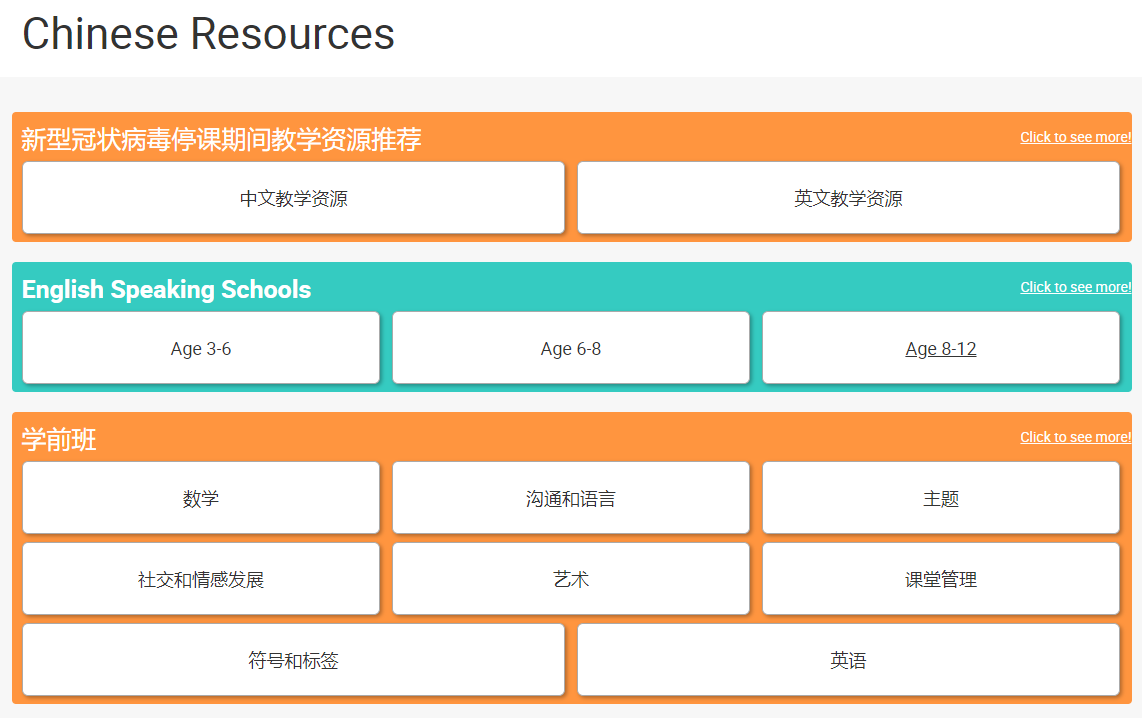The width and height of the screenshot is (1142, 718).
Task: Click the Chinese Resources page title
Action: coord(208,33)
